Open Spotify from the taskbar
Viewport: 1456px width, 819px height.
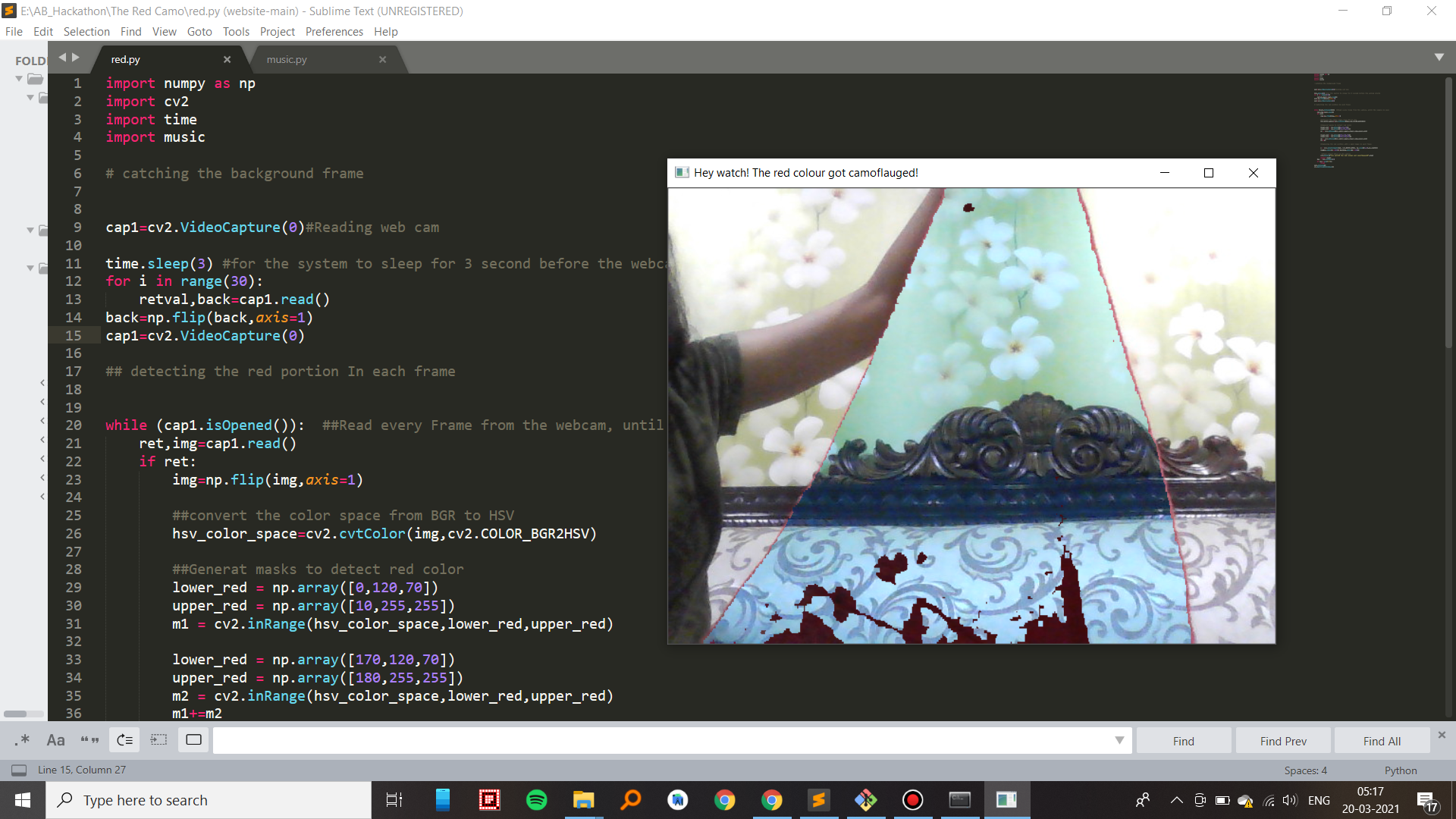(x=536, y=800)
